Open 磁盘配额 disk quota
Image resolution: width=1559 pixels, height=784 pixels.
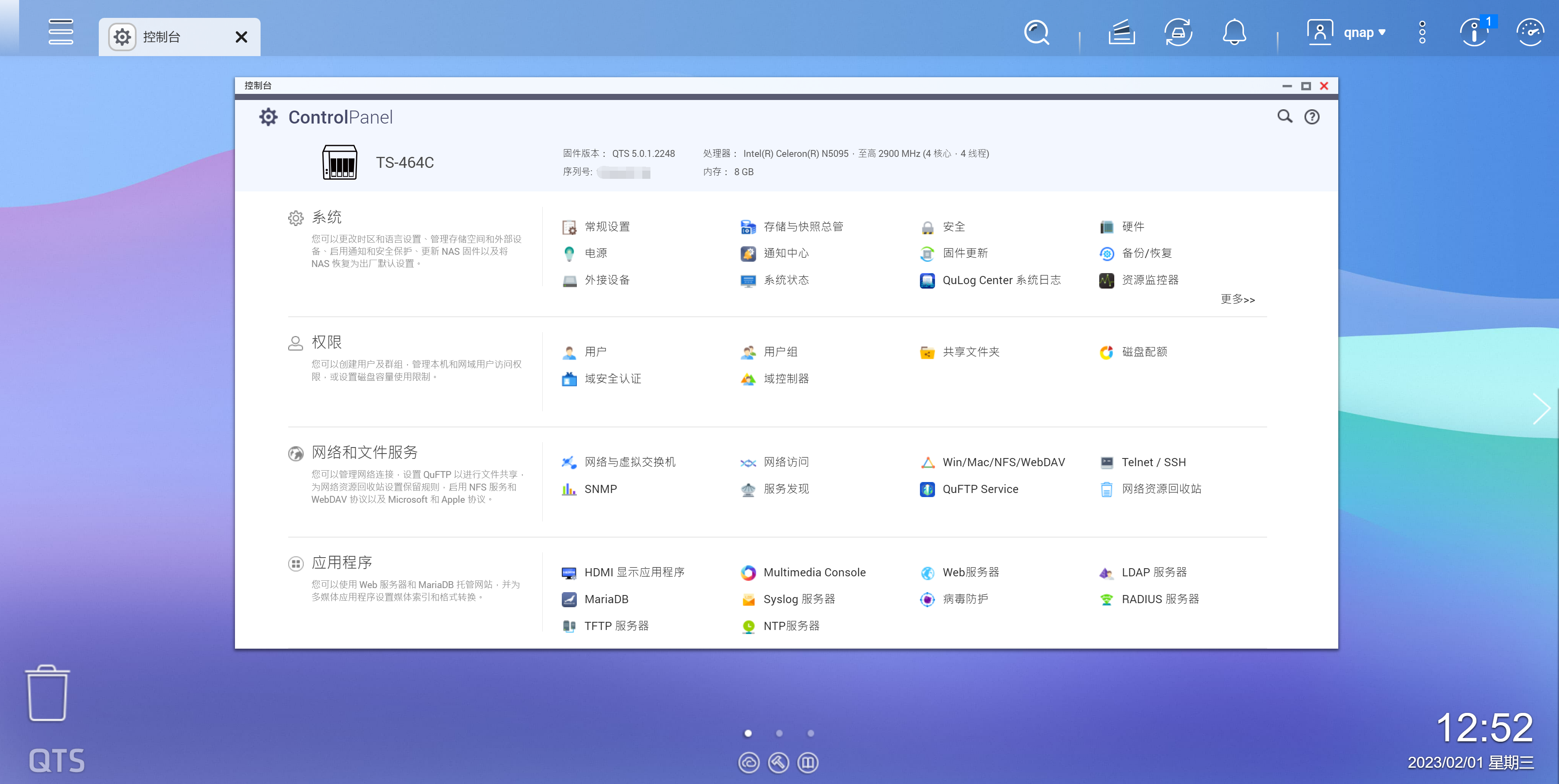tap(1133, 352)
